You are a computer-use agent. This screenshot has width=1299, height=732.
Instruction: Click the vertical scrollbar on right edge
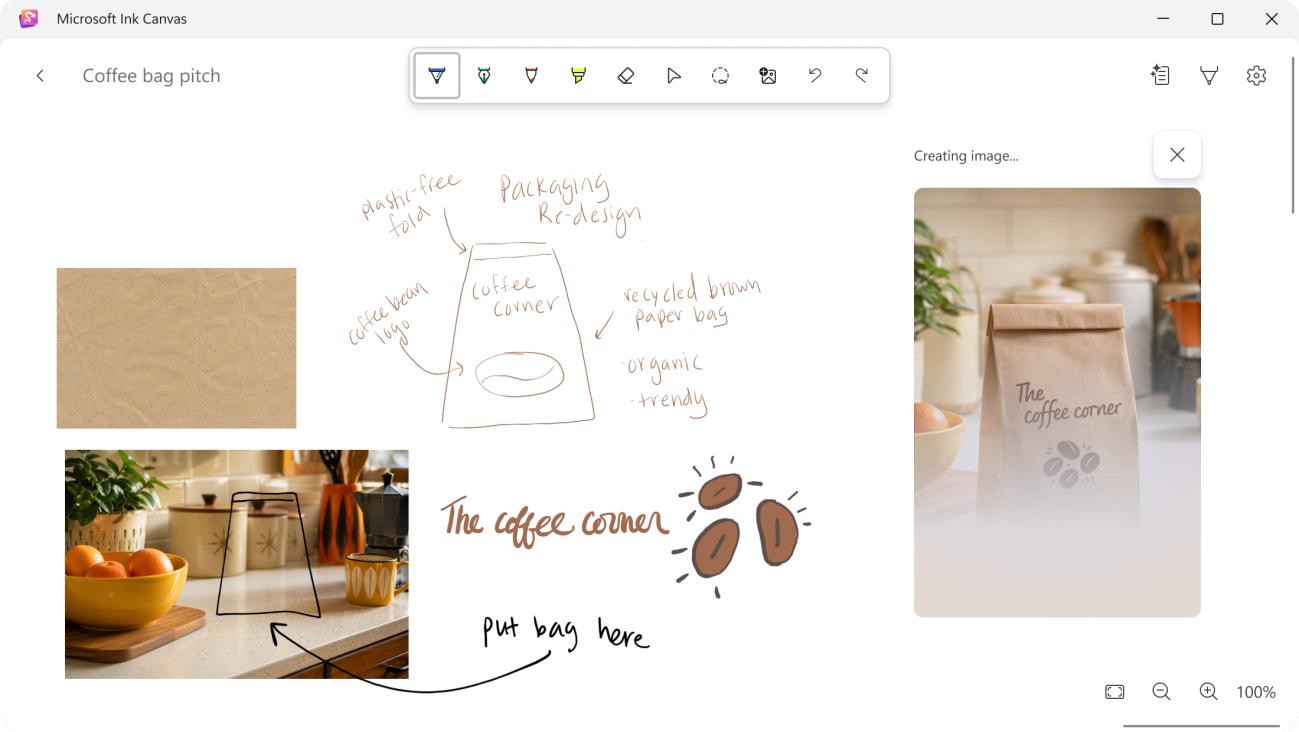pyautogui.click(x=1294, y=135)
